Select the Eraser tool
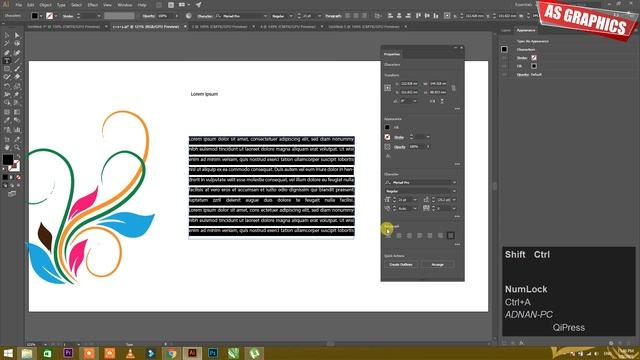This screenshot has height=360, width=640. click(x=17, y=77)
